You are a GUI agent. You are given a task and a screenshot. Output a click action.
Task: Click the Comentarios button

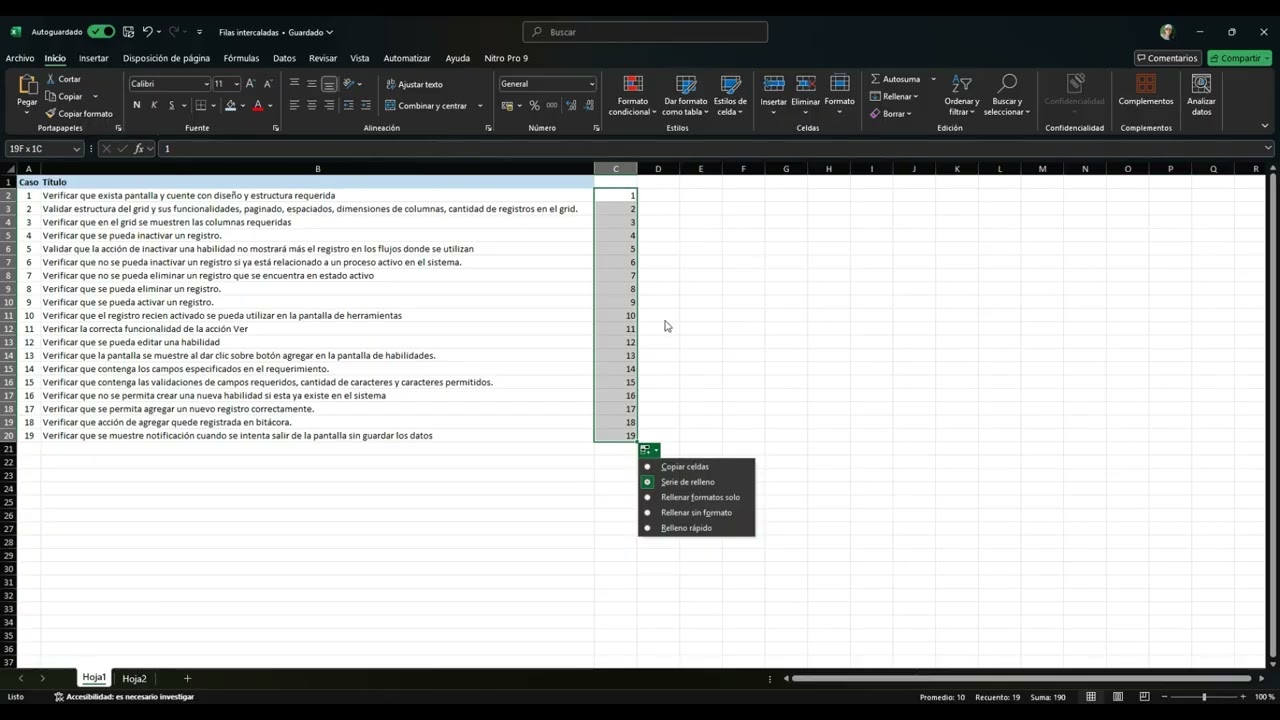1167,58
